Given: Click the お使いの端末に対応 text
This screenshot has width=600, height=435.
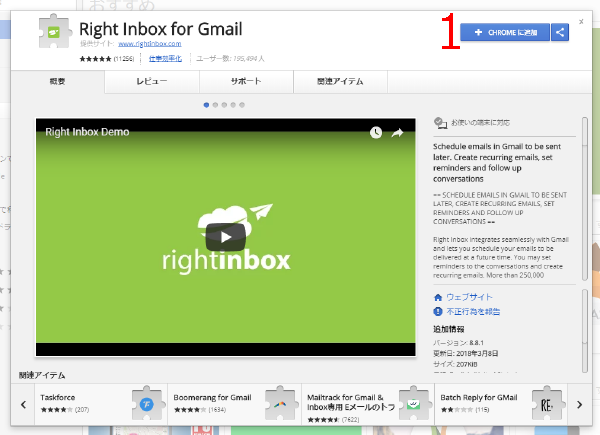Looking at the screenshot, I should point(481,123).
